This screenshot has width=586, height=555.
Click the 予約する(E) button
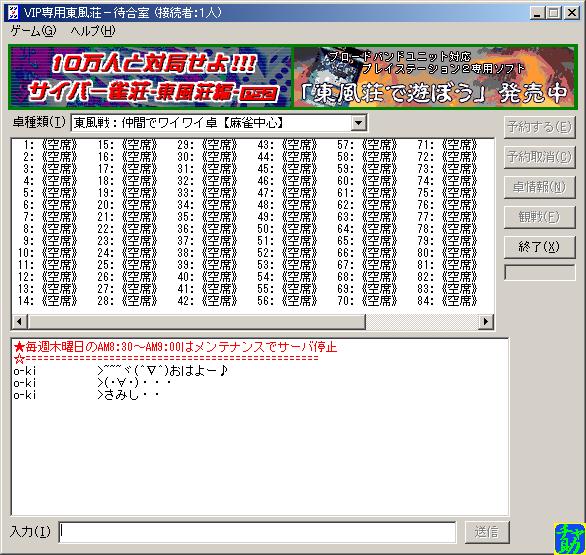click(539, 127)
